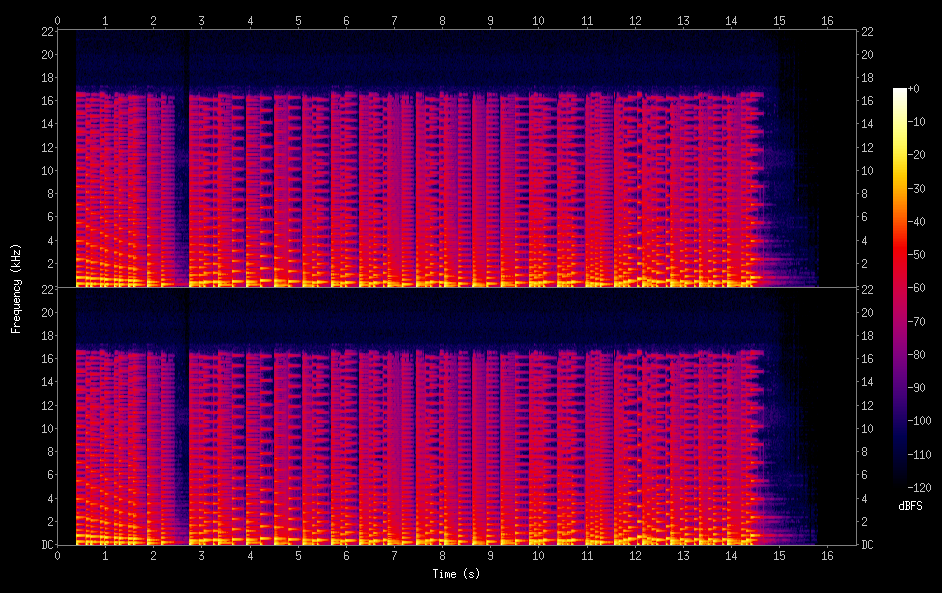Click the 14 second tick on the bottom time axis
Screen dimensions: 942x593
731,554
